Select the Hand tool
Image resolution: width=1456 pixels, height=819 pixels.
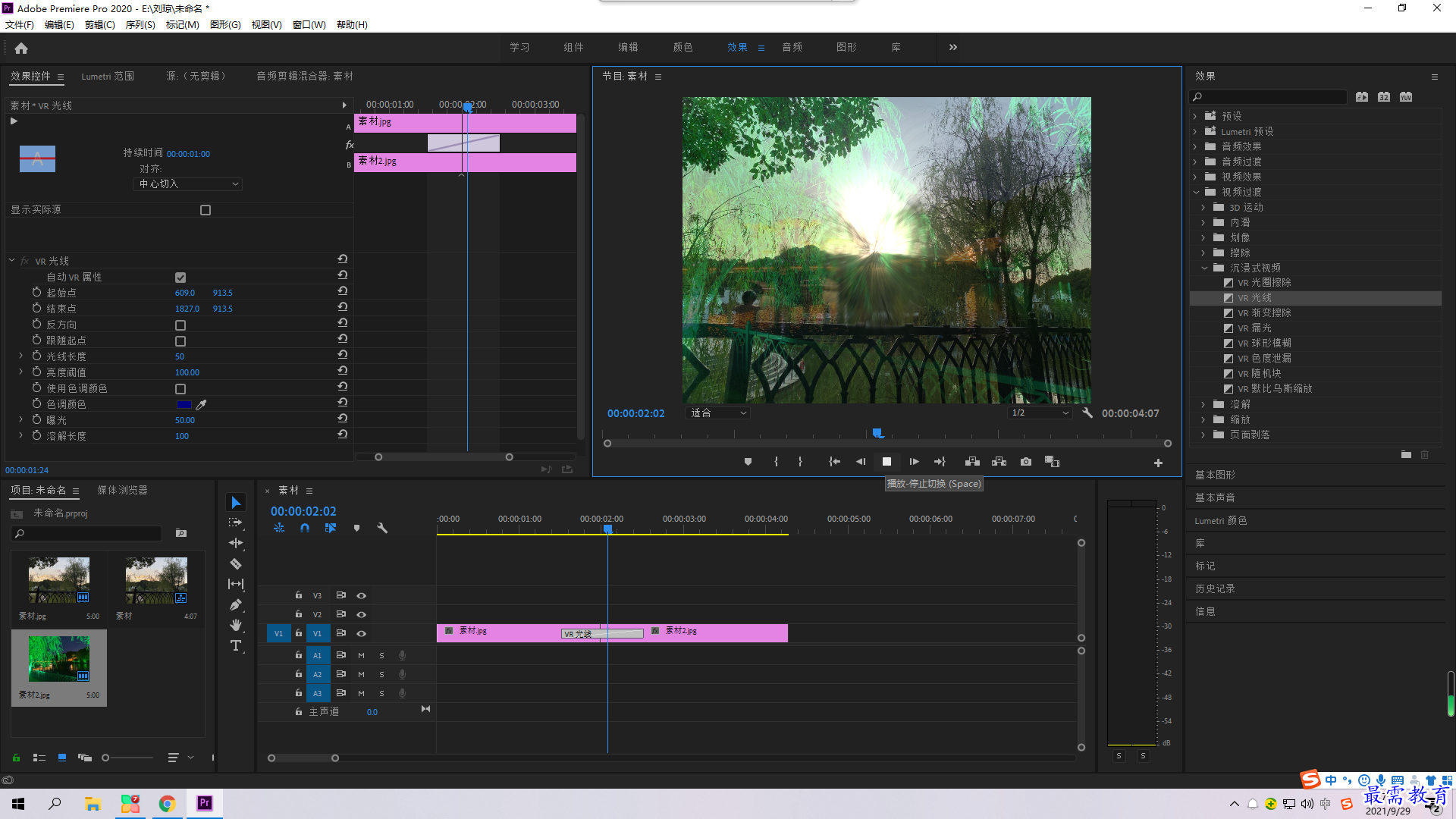pyautogui.click(x=236, y=625)
